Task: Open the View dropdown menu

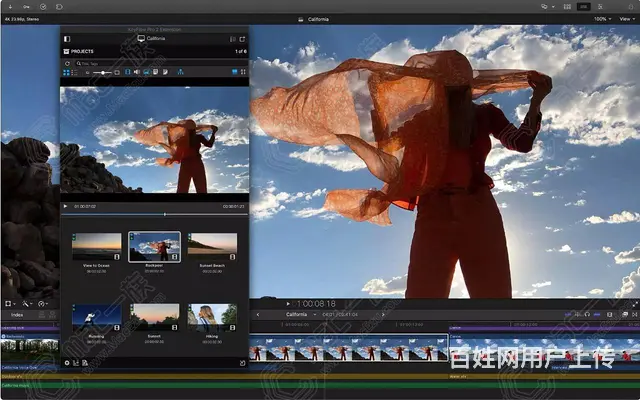Action: click(x=625, y=19)
